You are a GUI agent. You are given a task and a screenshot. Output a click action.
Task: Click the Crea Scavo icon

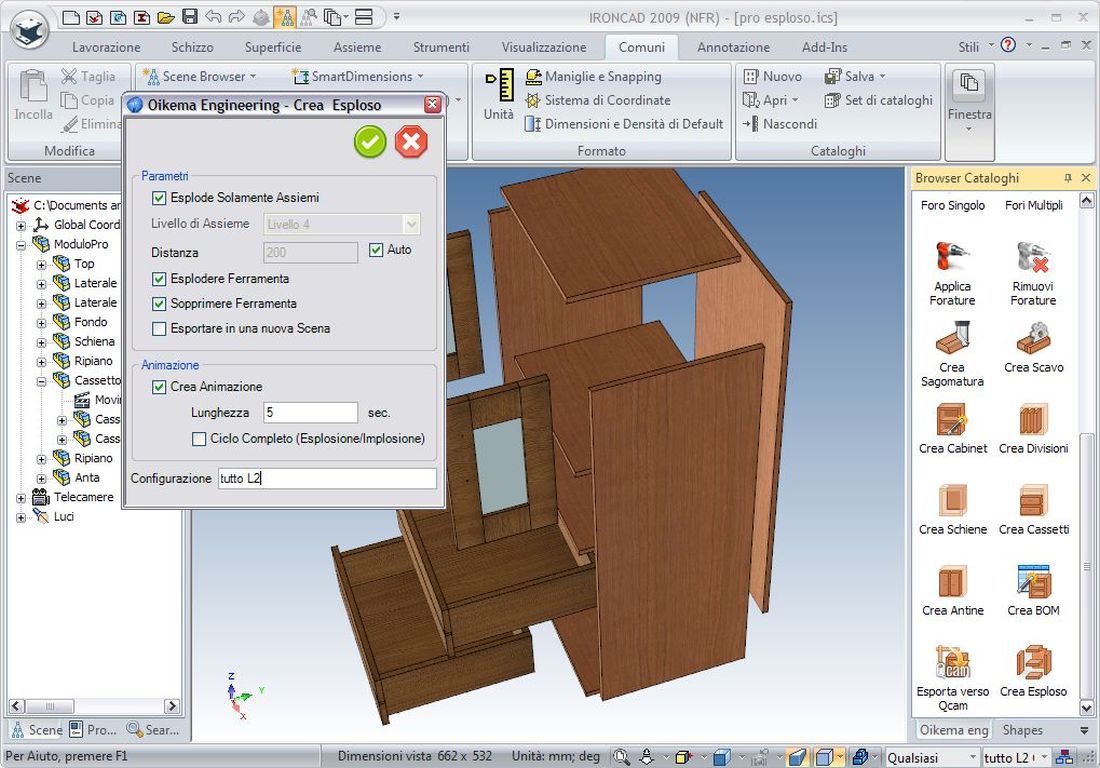click(1033, 338)
